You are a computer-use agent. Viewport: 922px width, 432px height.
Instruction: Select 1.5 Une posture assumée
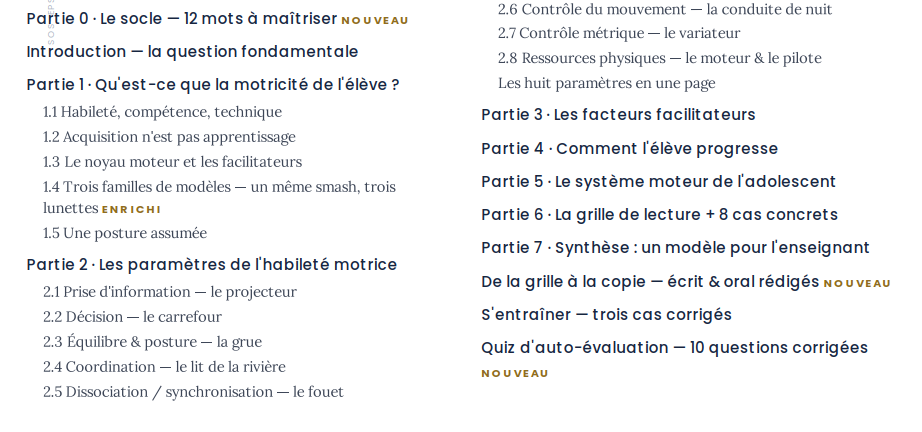click(x=125, y=233)
